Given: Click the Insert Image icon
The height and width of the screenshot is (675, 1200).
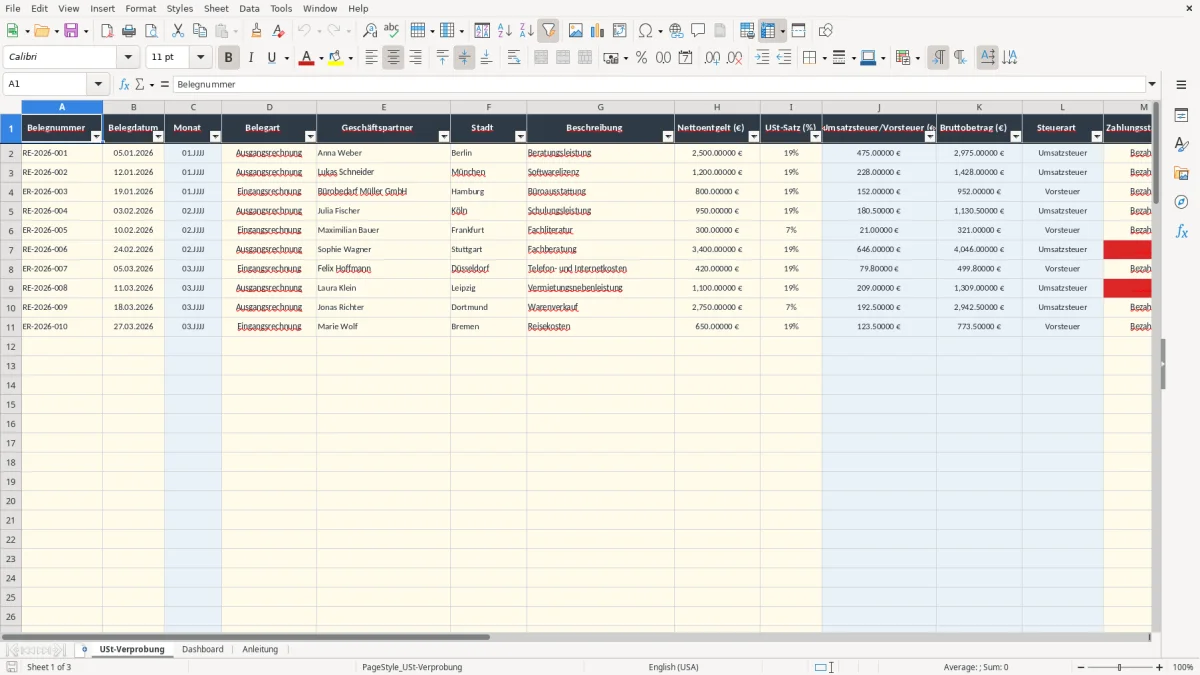Looking at the screenshot, I should 576,31.
